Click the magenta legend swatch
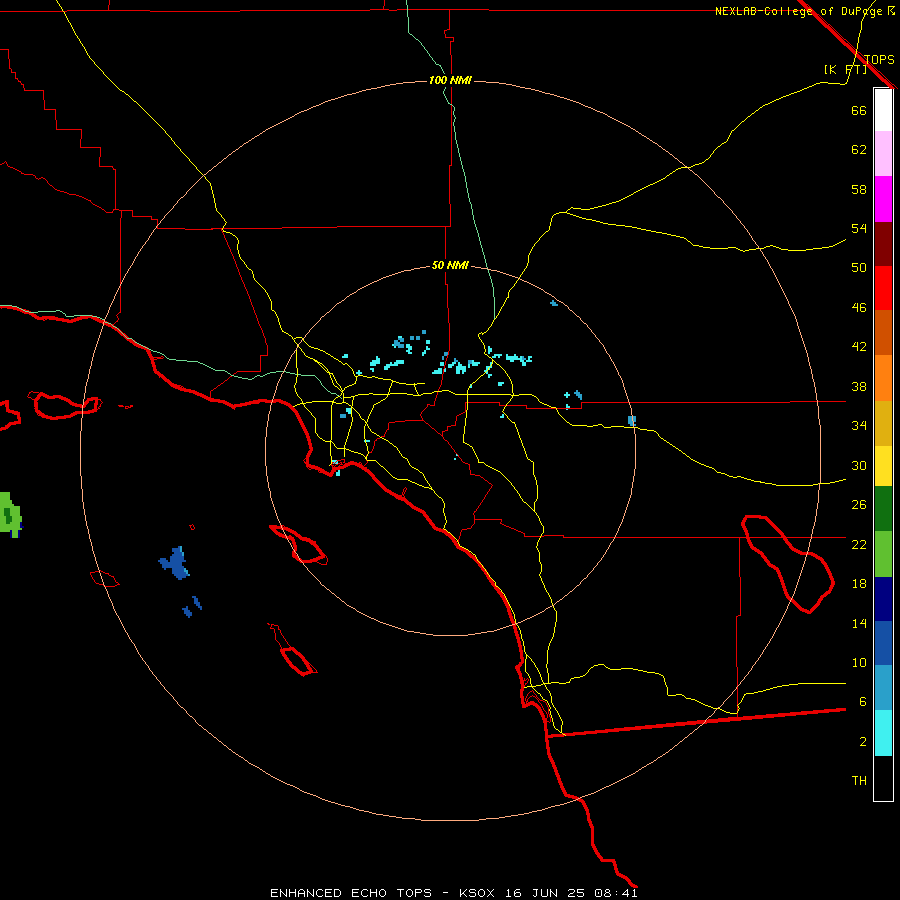The height and width of the screenshot is (900, 900). 883,199
